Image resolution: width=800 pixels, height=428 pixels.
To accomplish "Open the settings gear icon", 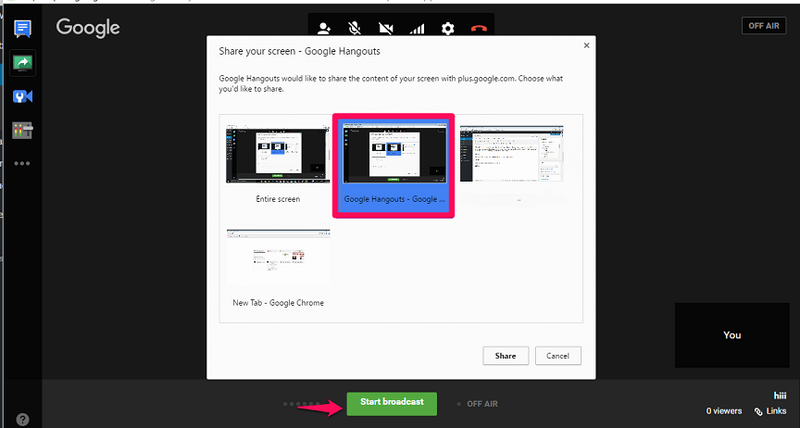I will coord(447,29).
